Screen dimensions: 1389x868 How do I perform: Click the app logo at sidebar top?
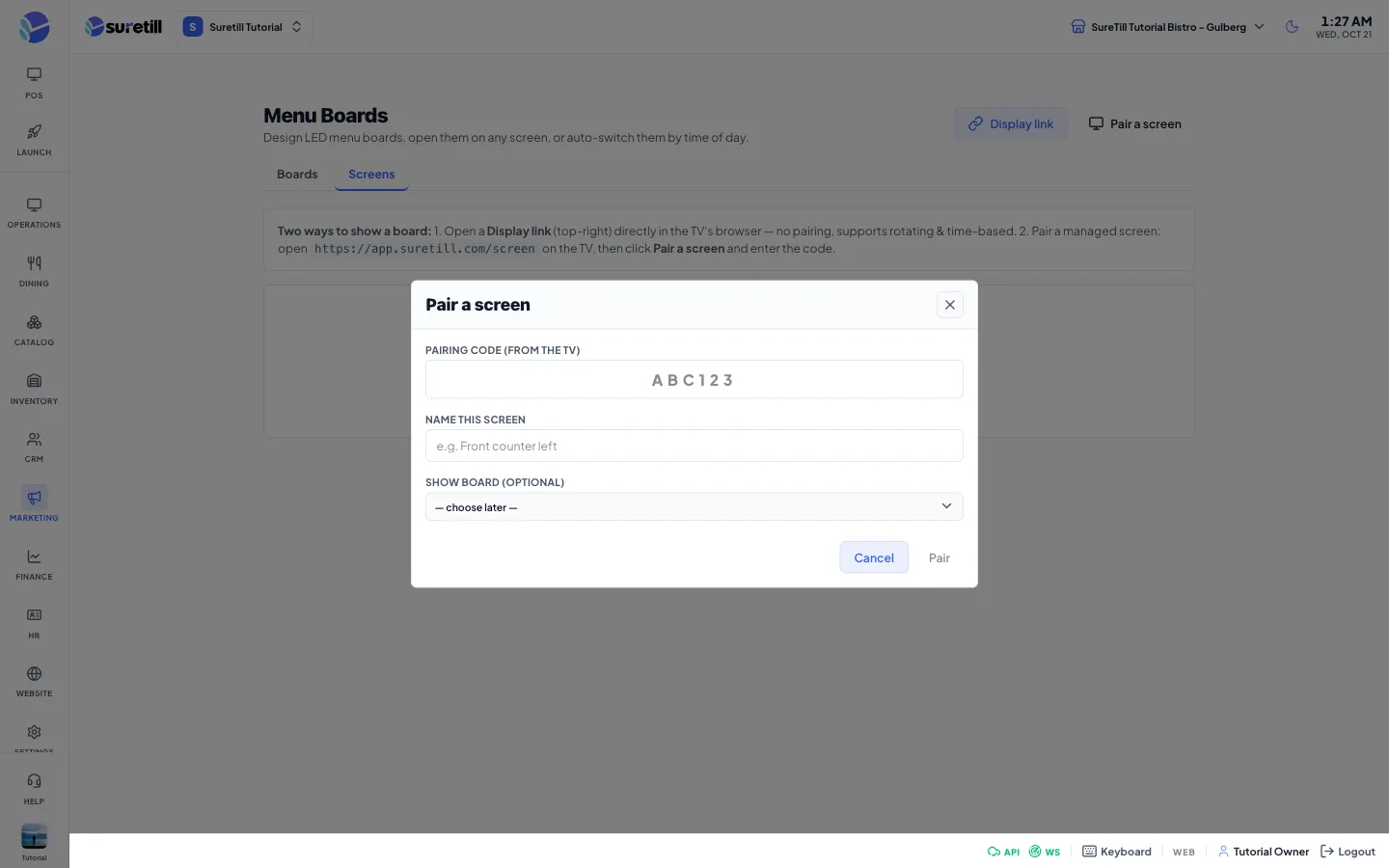34,27
